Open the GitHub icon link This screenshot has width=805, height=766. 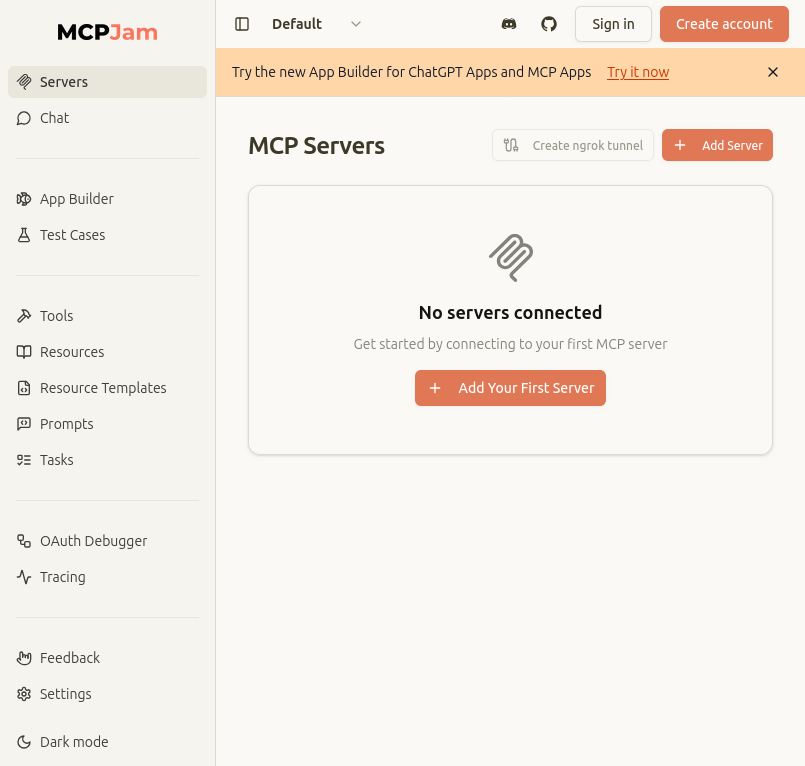point(549,24)
